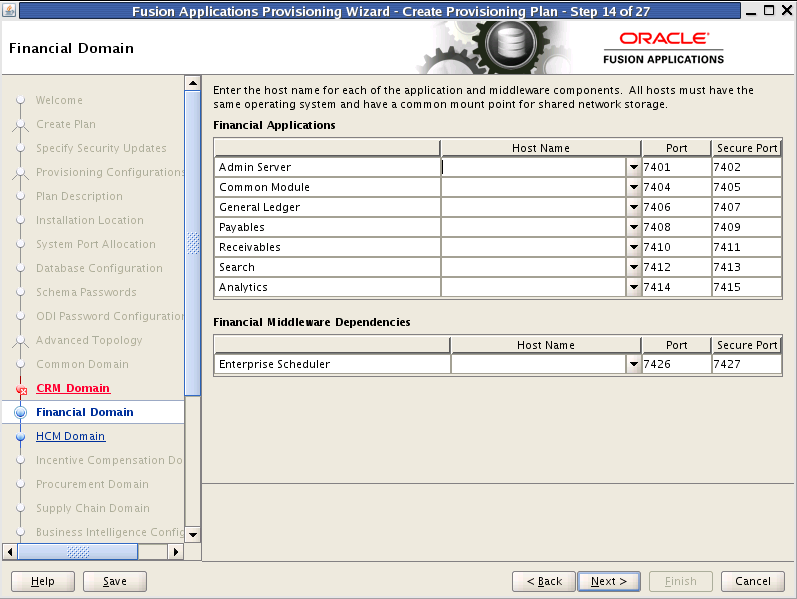Open Payables host name dropdown
The width and height of the screenshot is (797, 599).
click(x=633, y=227)
